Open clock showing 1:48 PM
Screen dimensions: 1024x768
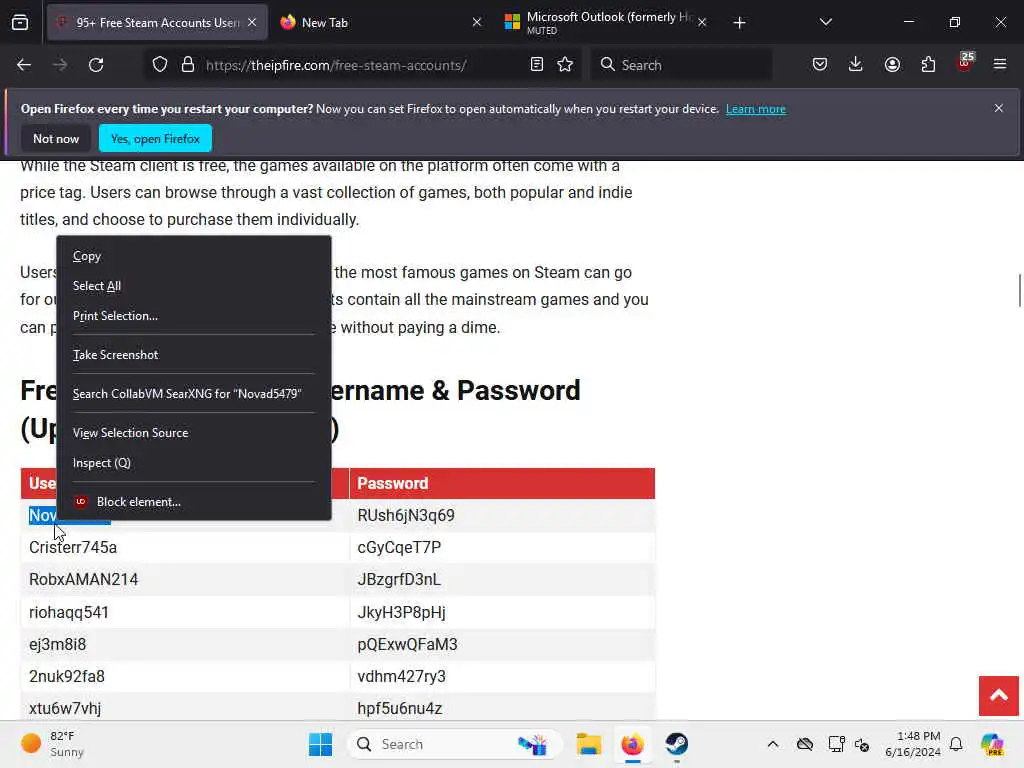click(912, 744)
